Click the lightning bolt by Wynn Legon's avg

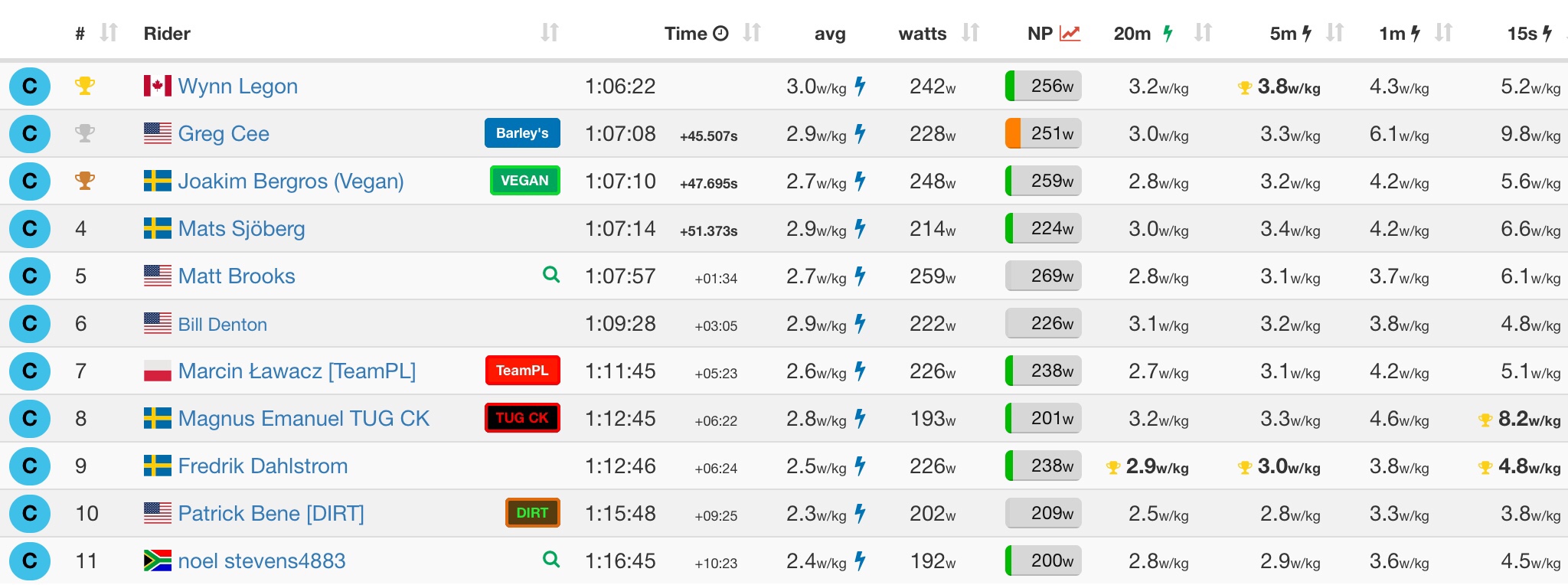(861, 86)
